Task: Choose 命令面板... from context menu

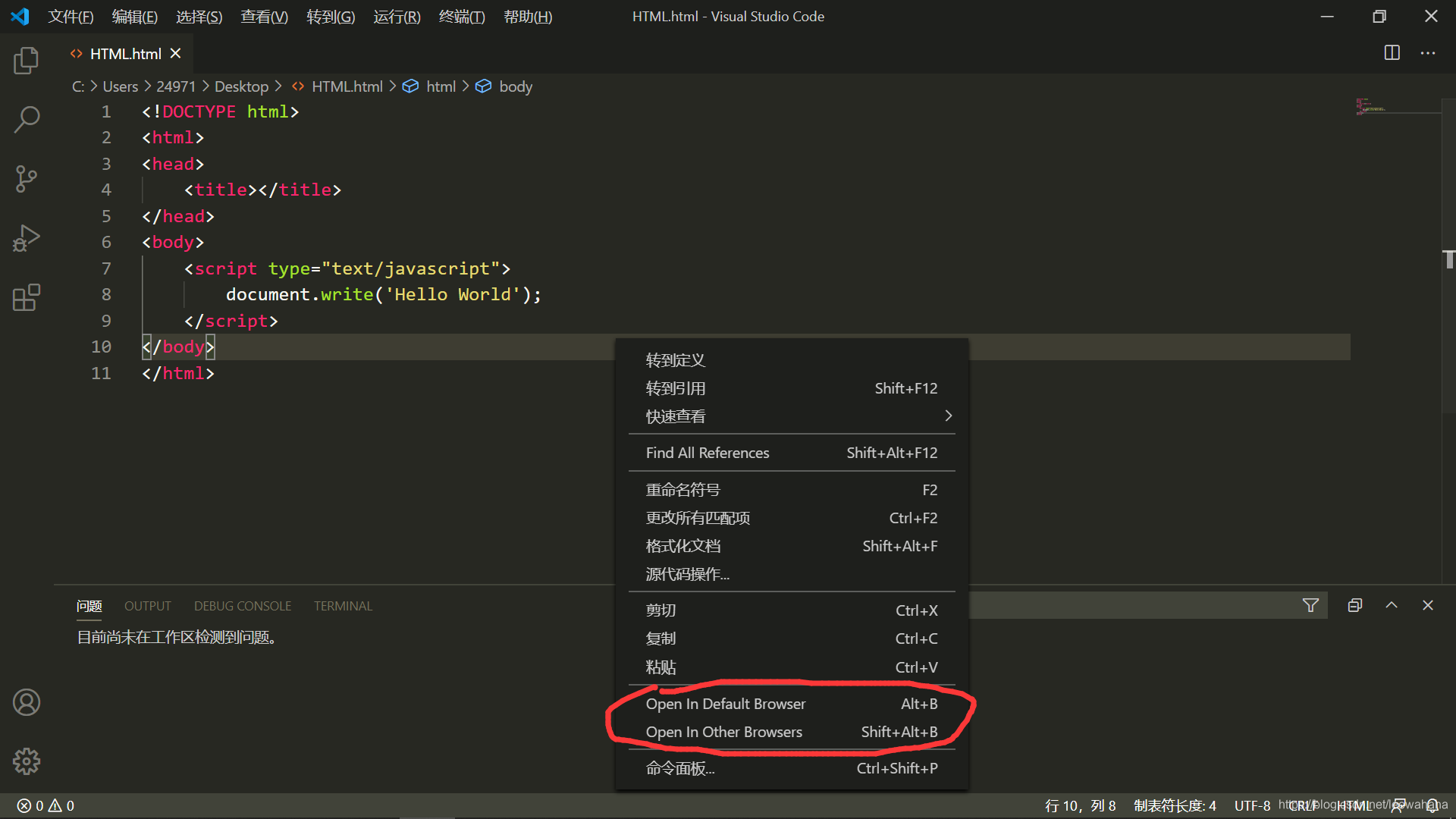Action: coord(792,768)
